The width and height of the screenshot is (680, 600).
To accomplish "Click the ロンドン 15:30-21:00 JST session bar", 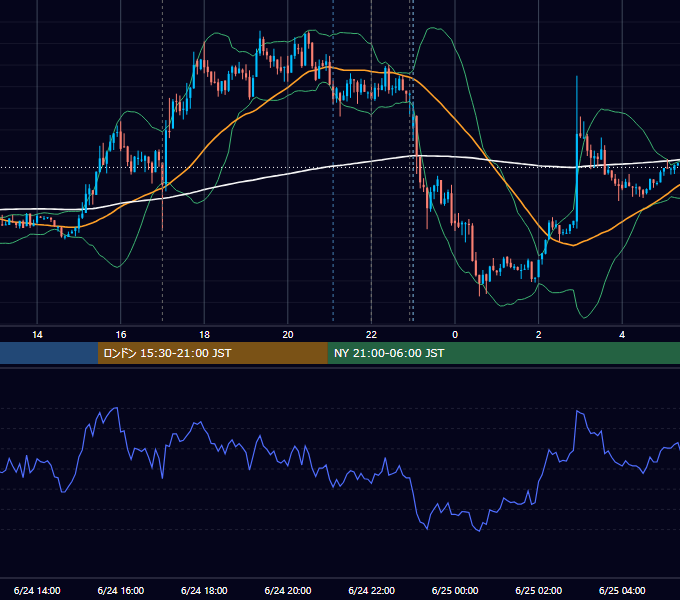I will pyautogui.click(x=212, y=353).
